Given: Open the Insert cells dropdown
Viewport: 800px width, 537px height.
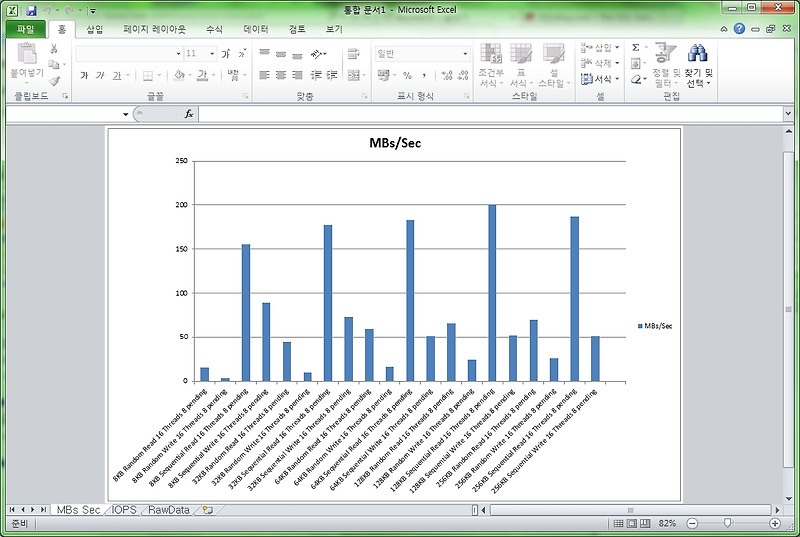Looking at the screenshot, I should (617, 47).
